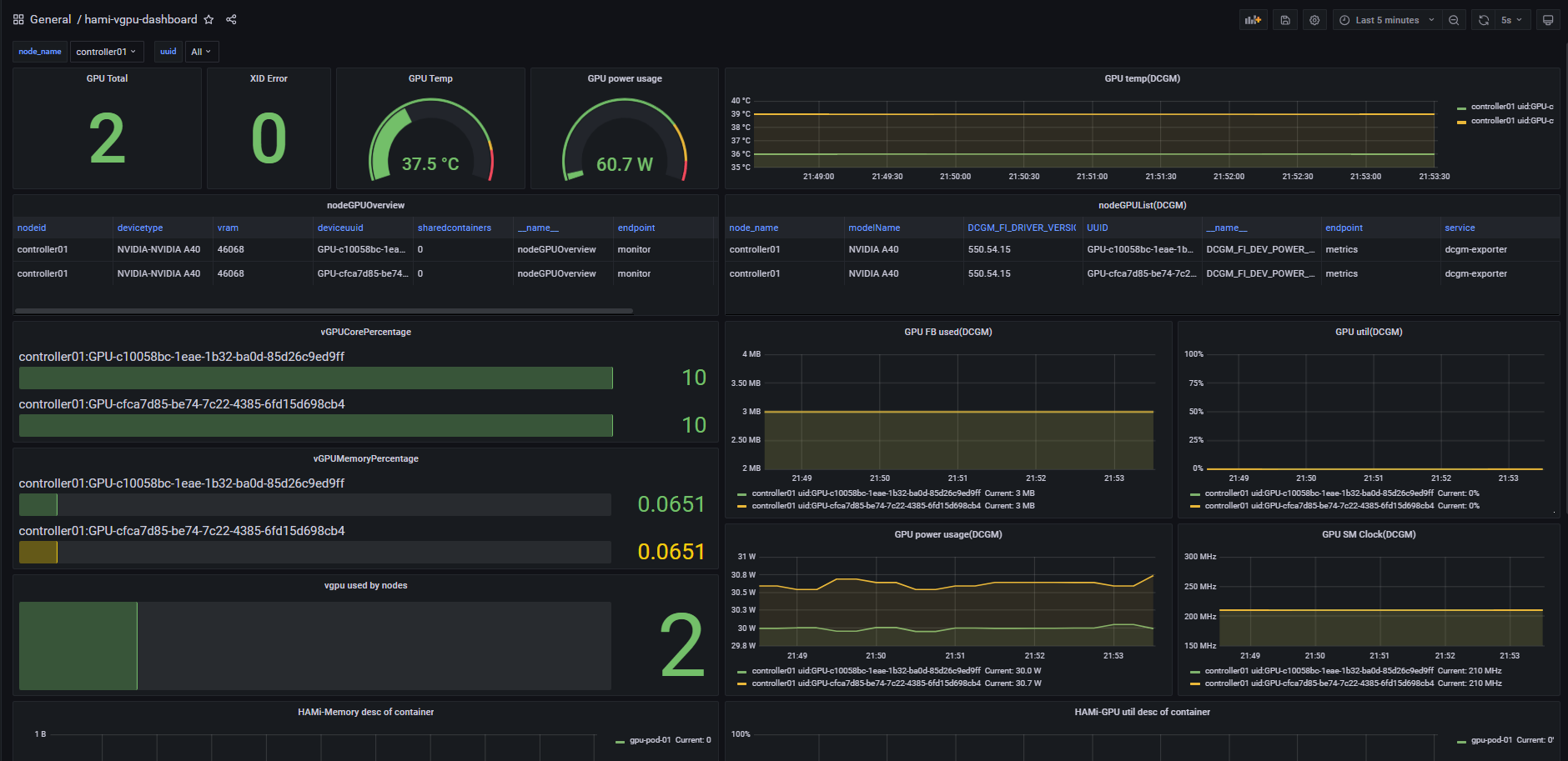Sort nodeGPUOverview table by vram column

tap(228, 228)
